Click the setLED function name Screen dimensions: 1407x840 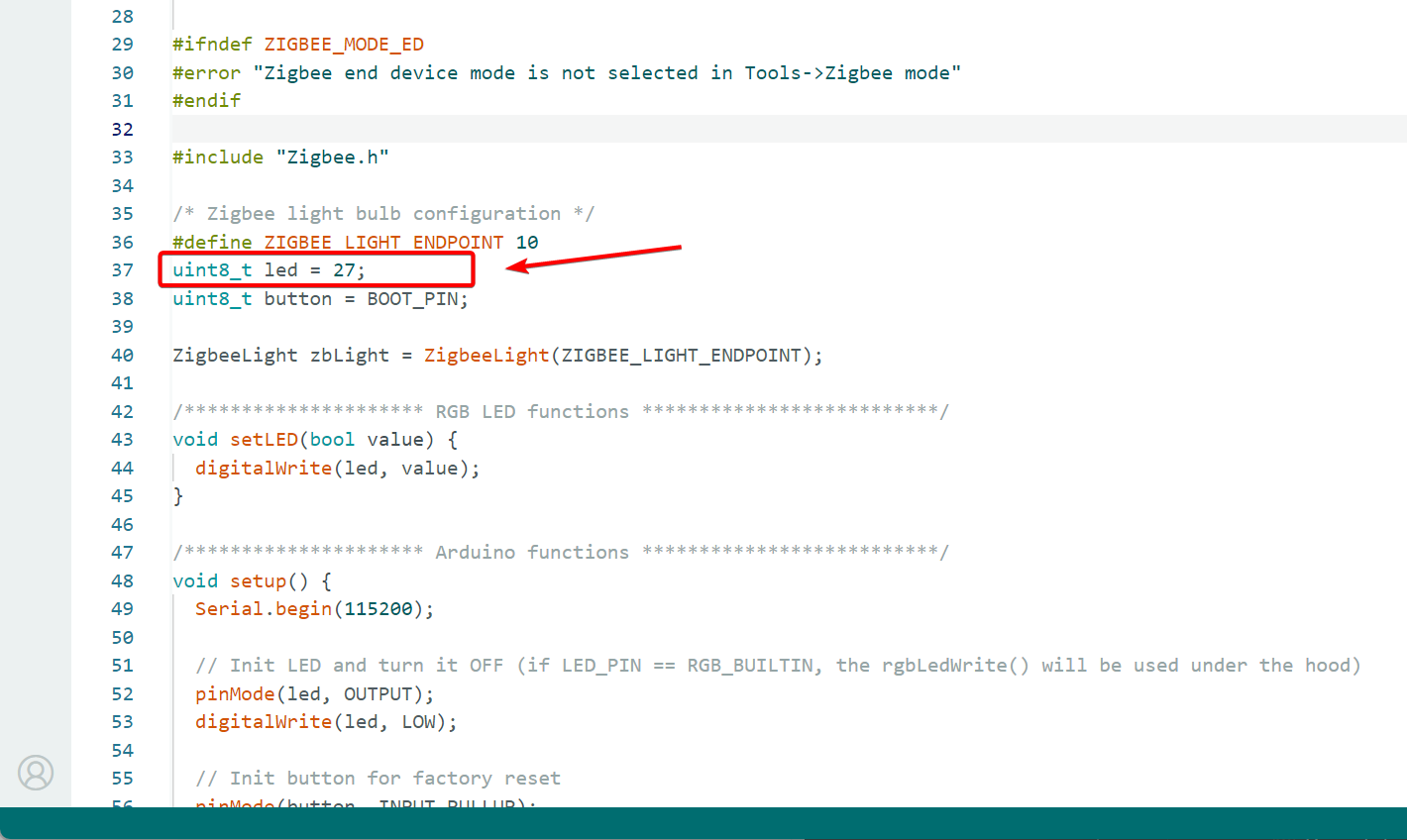[x=264, y=440]
